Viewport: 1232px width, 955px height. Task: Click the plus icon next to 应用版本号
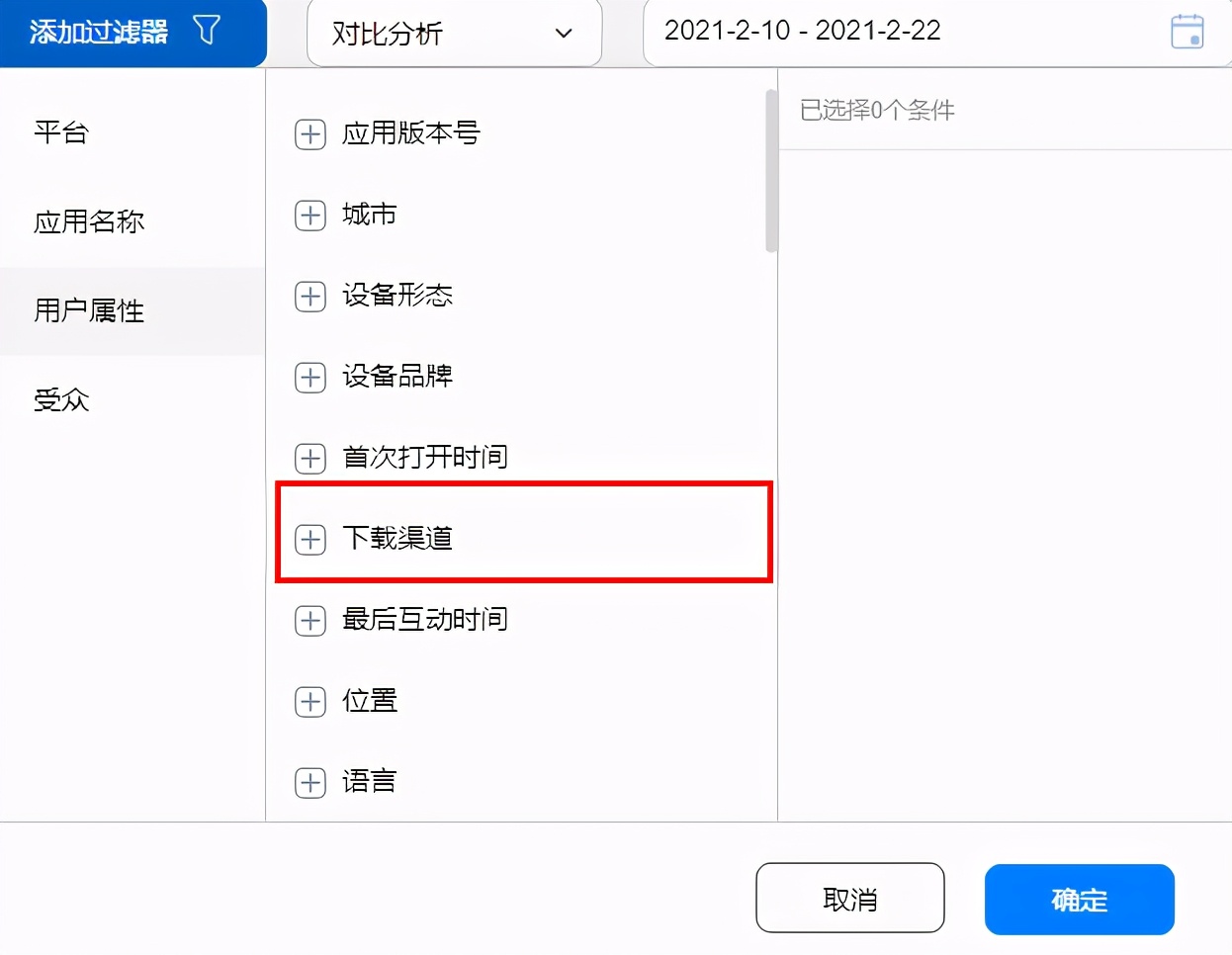pyautogui.click(x=310, y=134)
